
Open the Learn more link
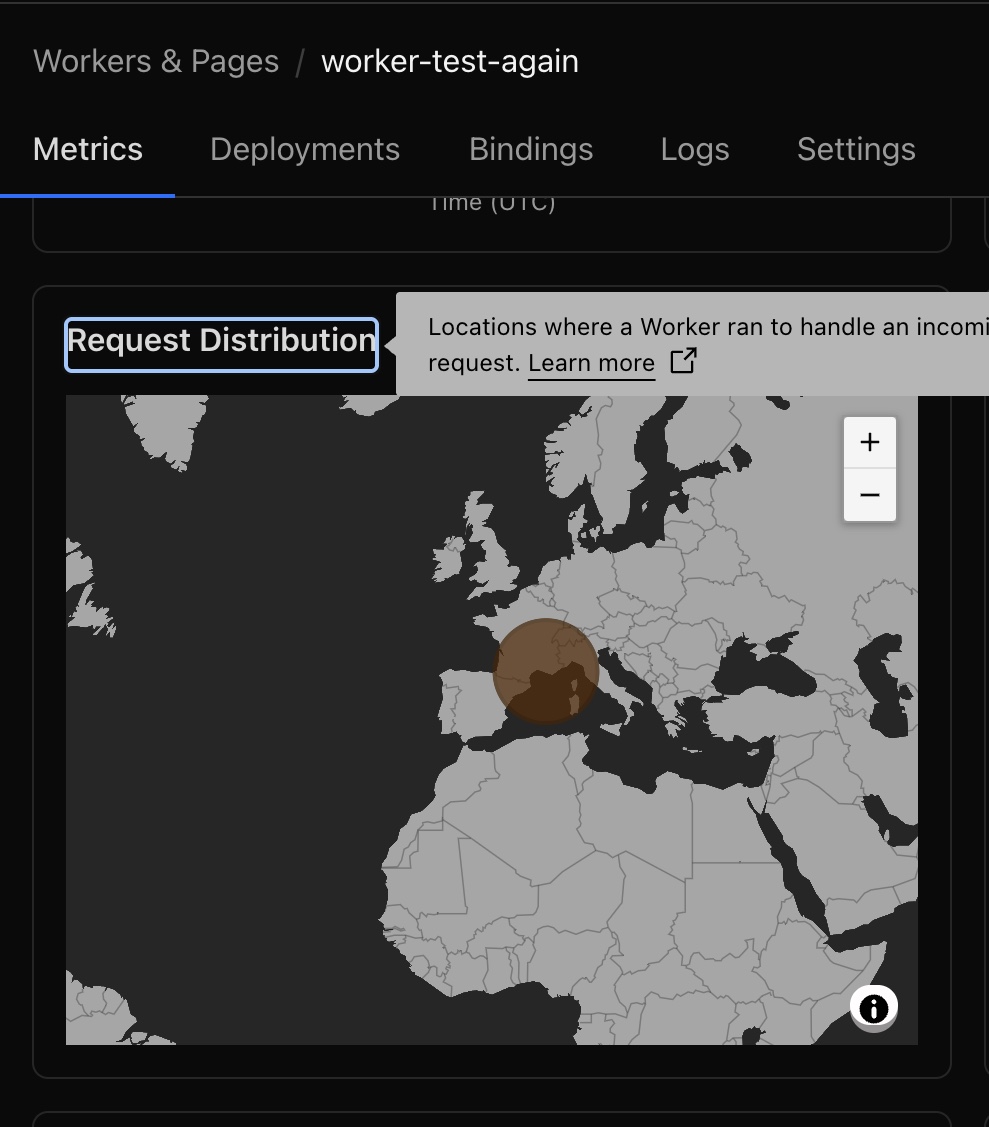(592, 363)
